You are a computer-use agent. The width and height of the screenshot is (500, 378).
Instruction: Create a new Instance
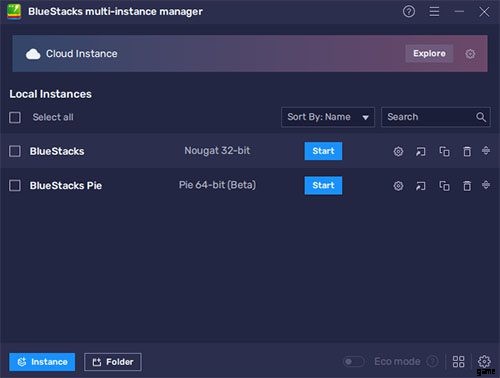tap(42, 362)
